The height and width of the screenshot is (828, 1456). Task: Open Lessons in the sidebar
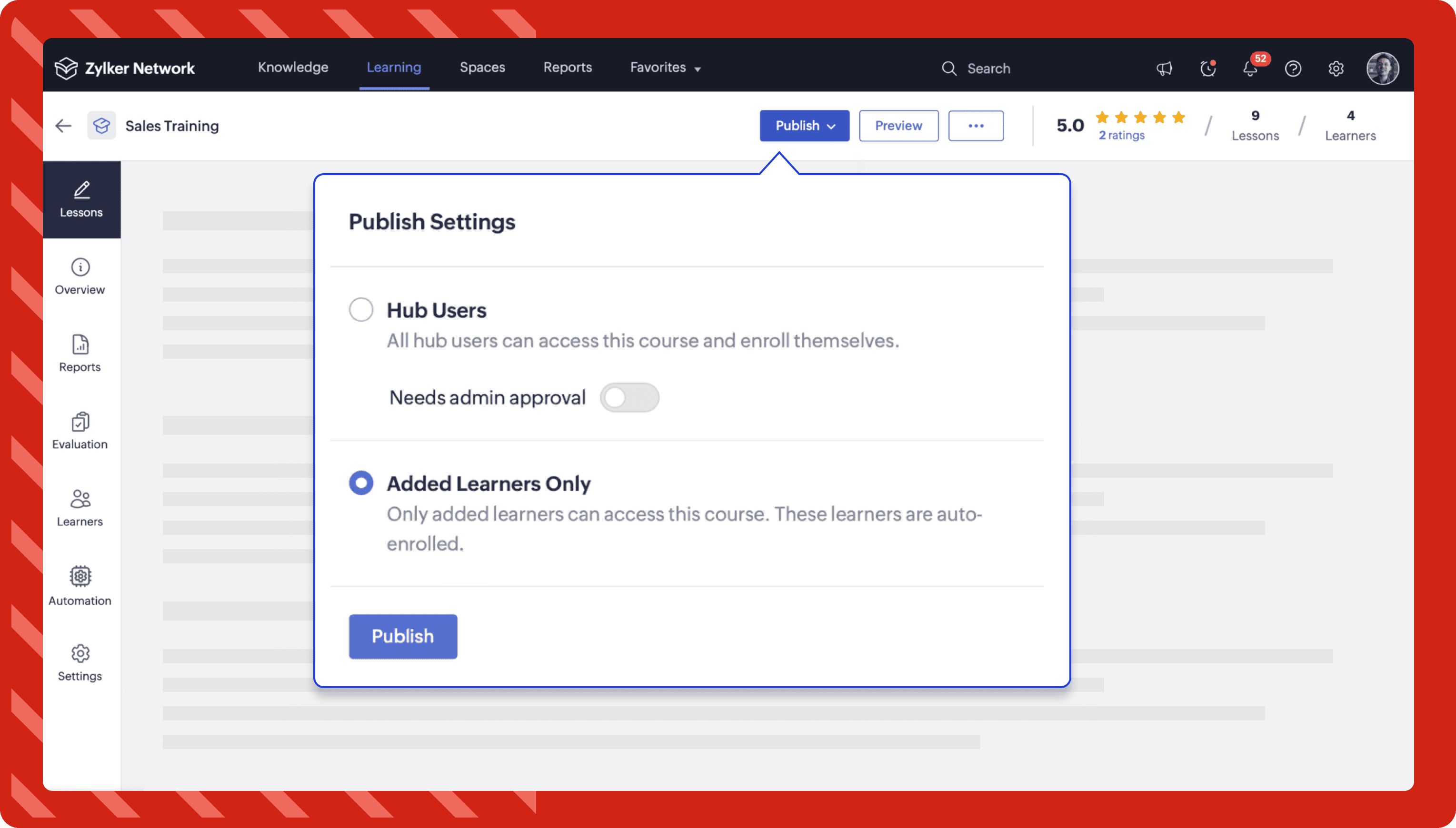point(81,199)
